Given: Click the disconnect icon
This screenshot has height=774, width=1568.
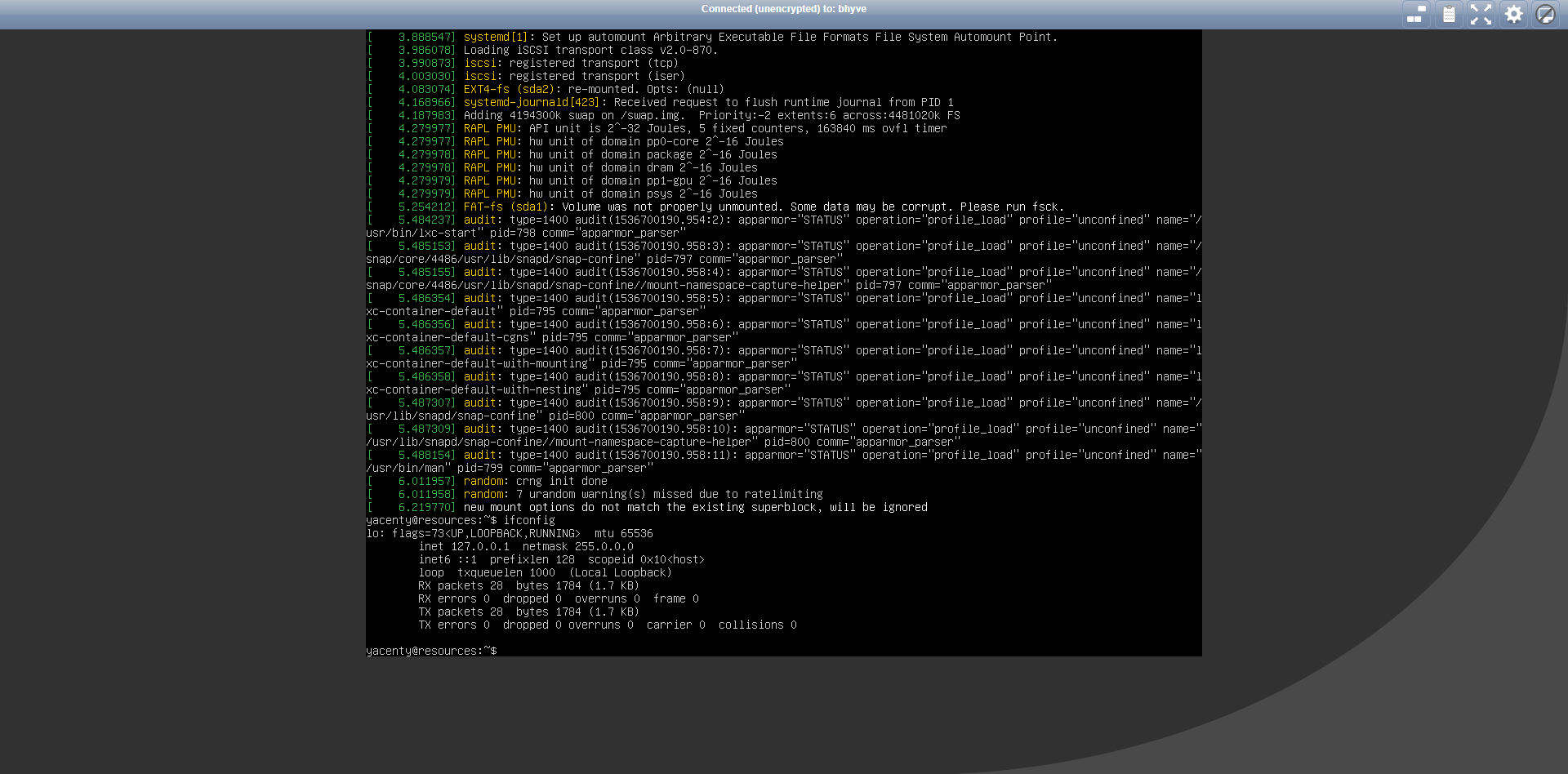Looking at the screenshot, I should point(1545,14).
